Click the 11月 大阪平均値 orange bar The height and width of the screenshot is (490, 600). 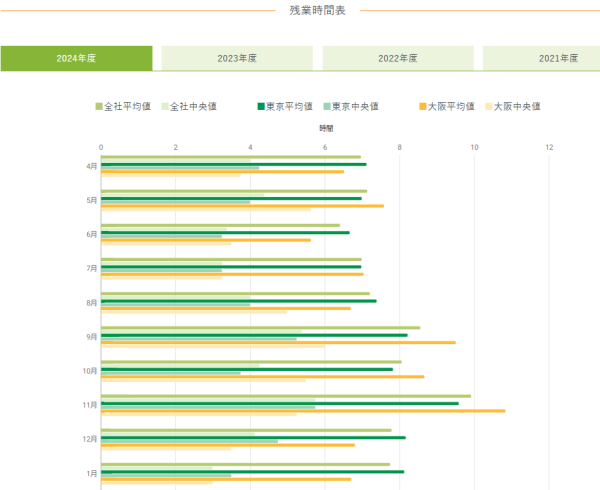[303, 411]
